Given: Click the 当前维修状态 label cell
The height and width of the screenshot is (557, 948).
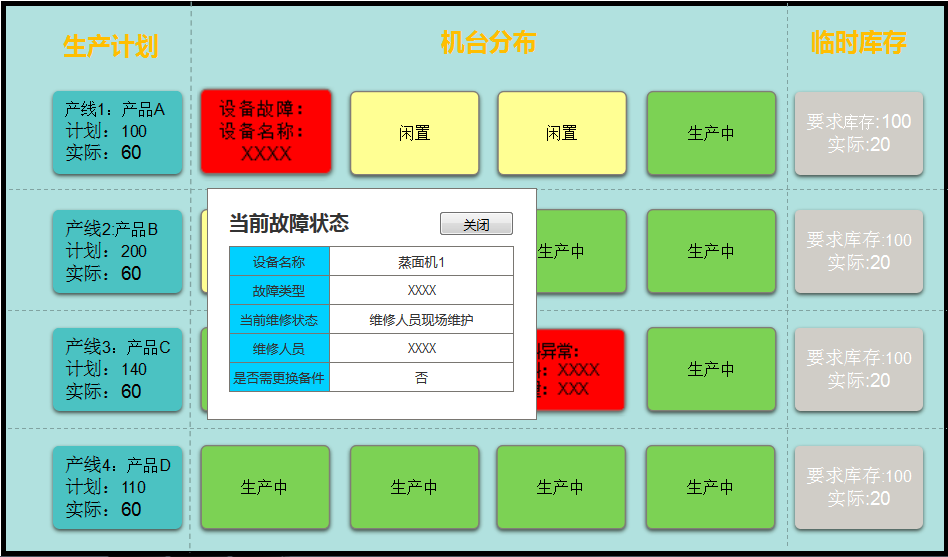Looking at the screenshot, I should coord(279,319).
